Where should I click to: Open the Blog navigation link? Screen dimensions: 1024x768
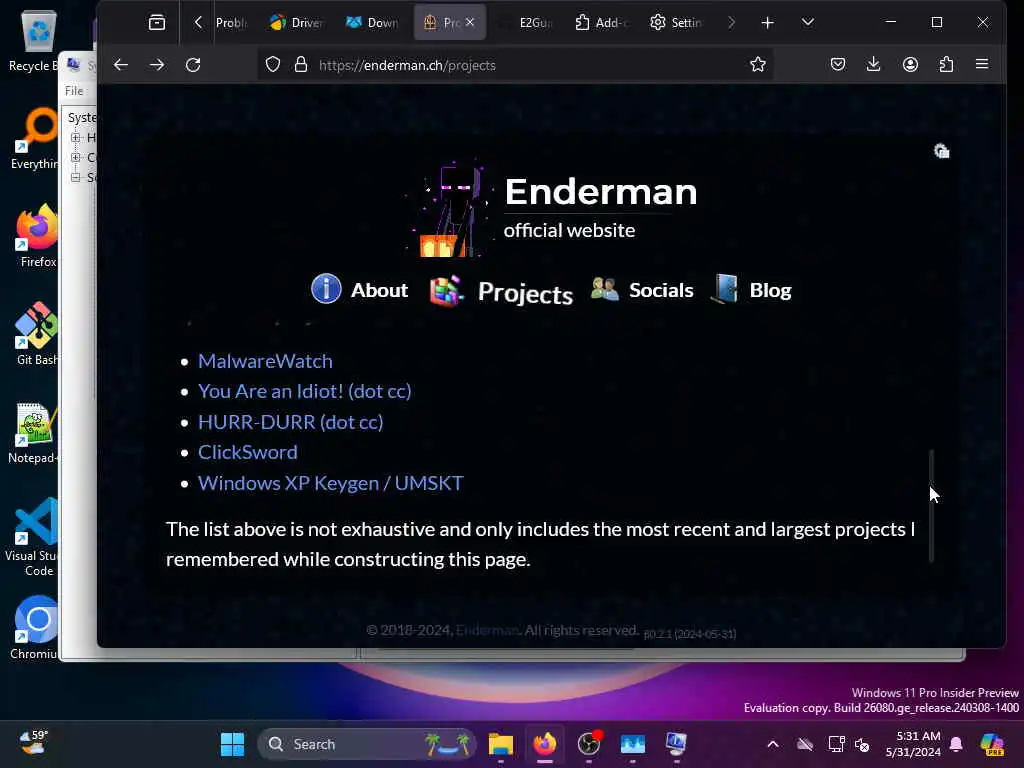[x=752, y=289]
